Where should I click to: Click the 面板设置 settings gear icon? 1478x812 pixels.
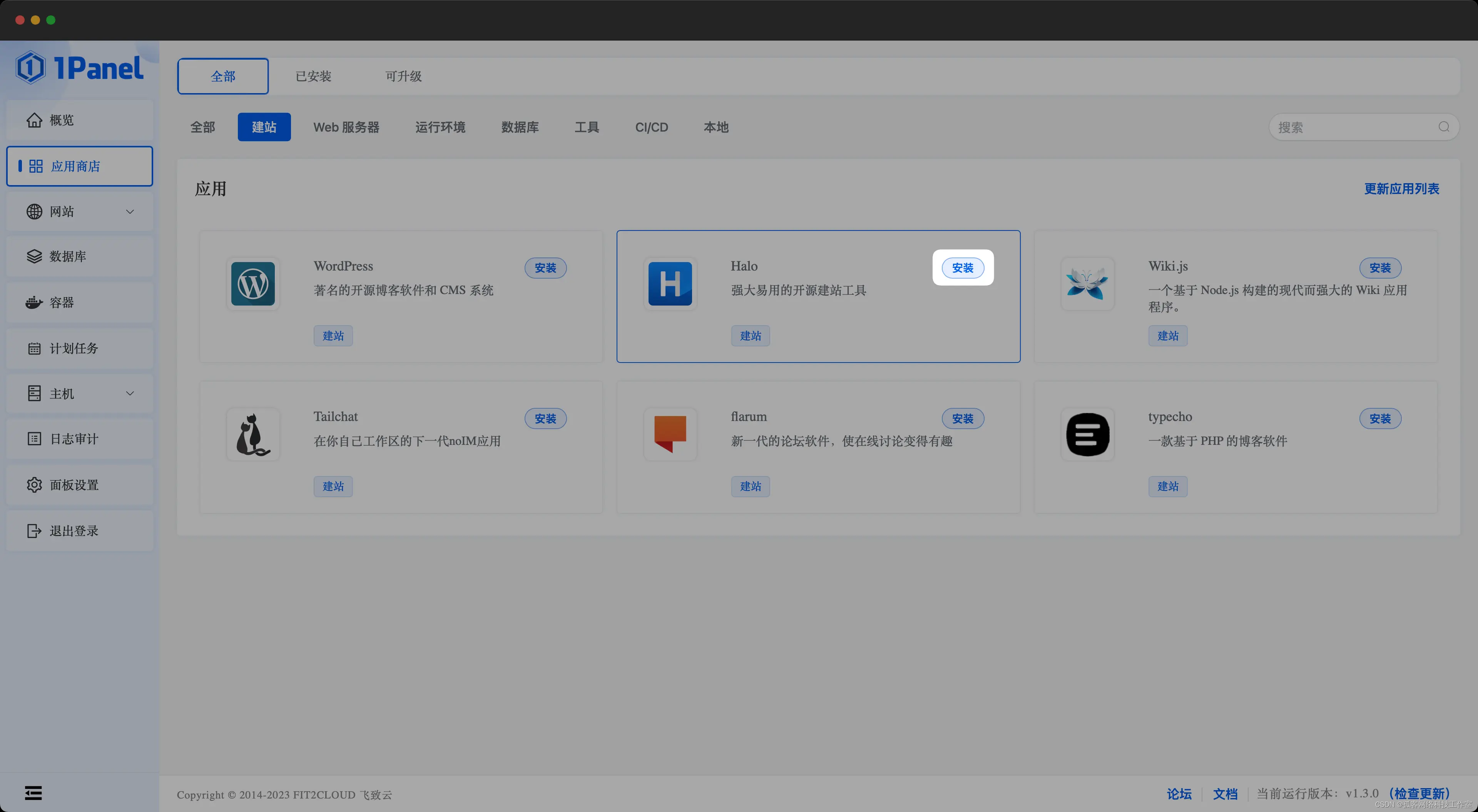pos(34,485)
